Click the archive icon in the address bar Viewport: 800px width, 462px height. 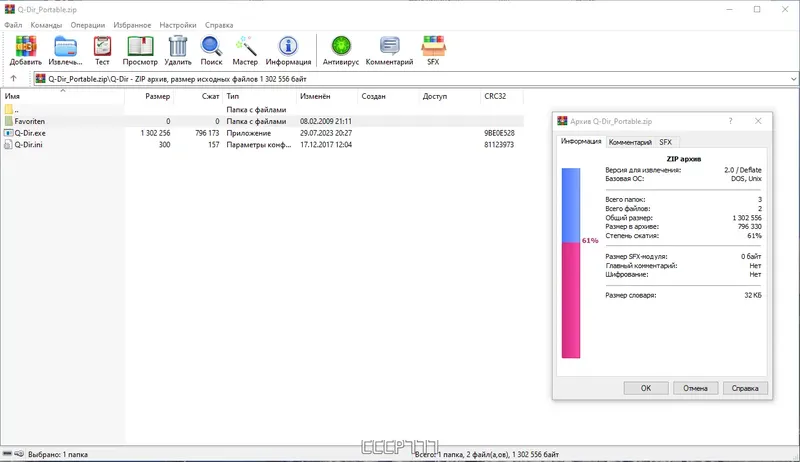[40, 79]
